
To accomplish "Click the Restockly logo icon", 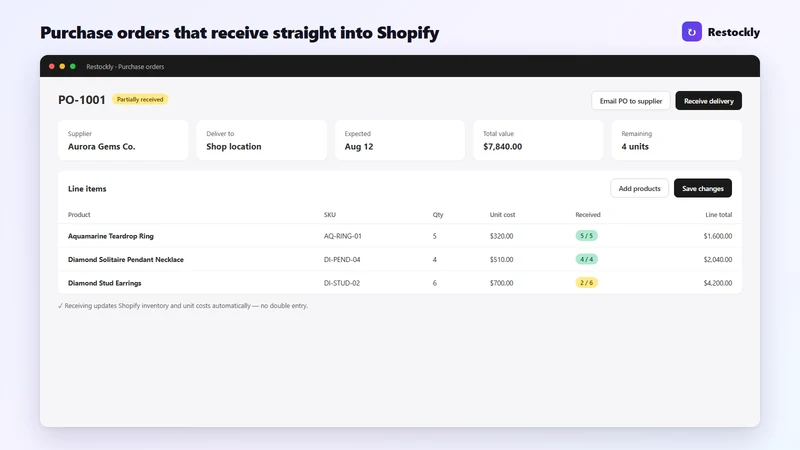I will pyautogui.click(x=691, y=32).
